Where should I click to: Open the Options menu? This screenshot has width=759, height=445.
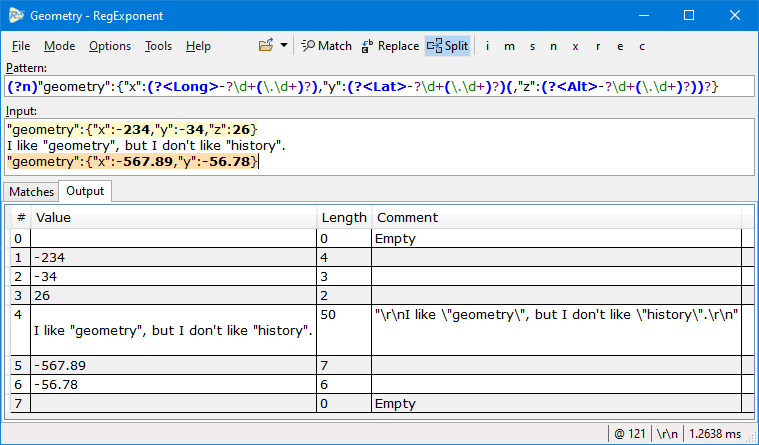coord(110,46)
